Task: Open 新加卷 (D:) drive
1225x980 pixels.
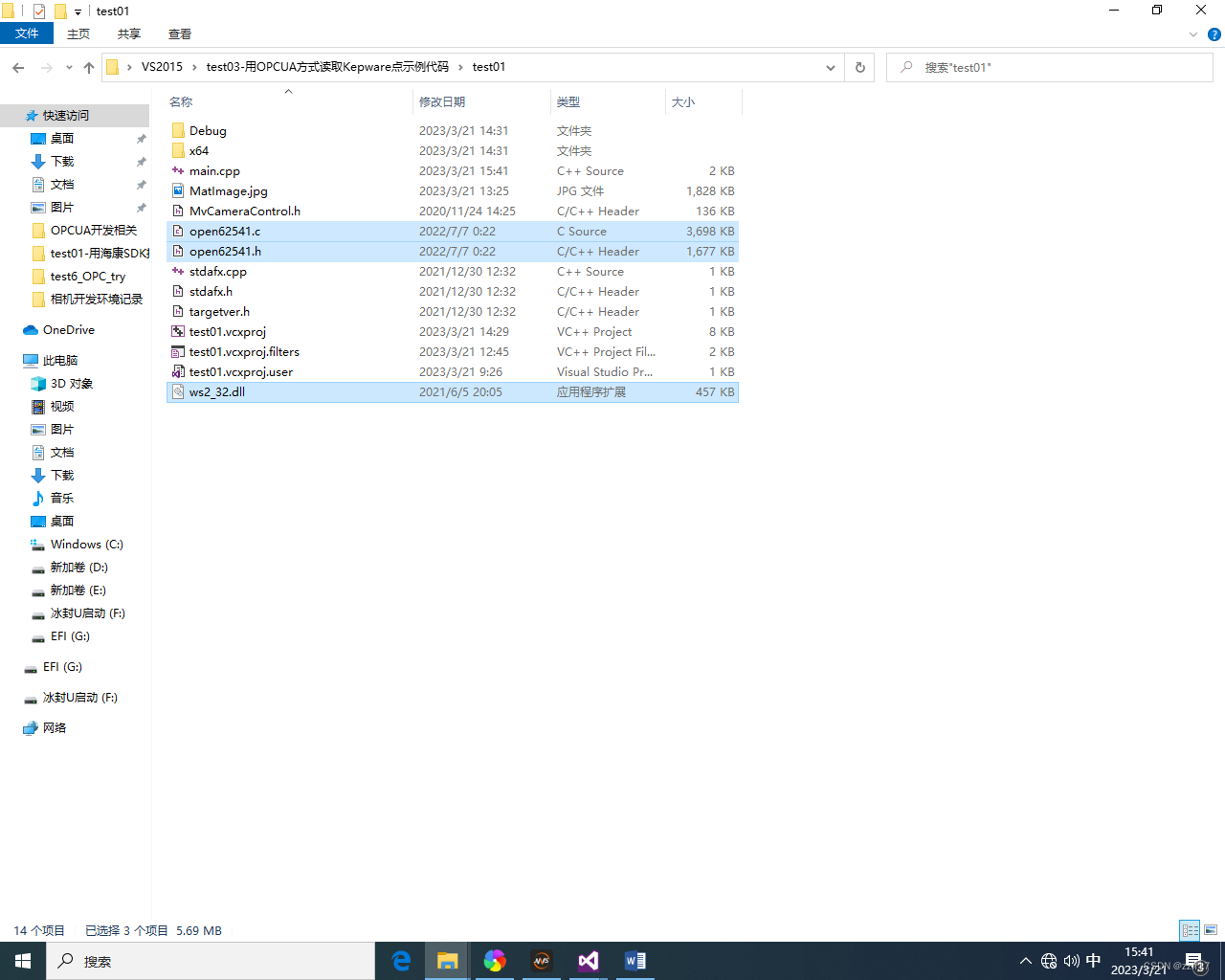Action: (x=78, y=568)
